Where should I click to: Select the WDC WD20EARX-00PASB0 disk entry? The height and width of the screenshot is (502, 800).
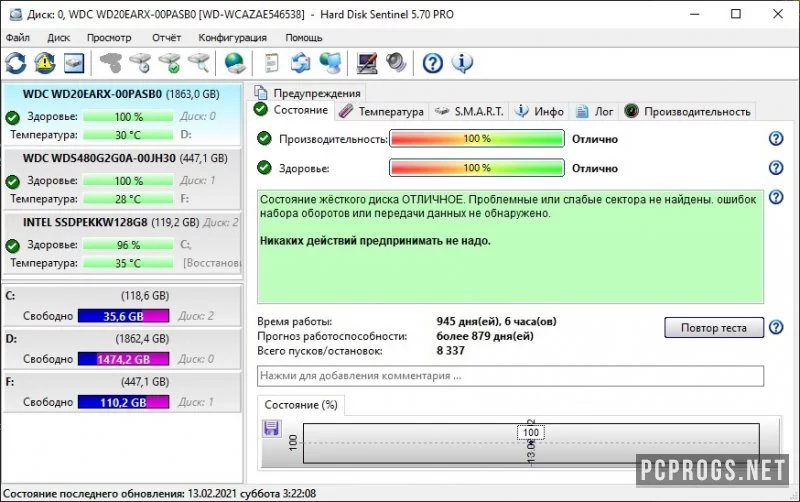coord(121,114)
